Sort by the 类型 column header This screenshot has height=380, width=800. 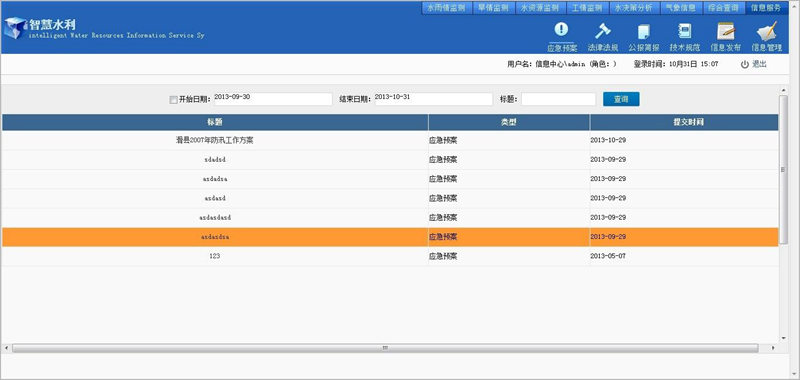[x=509, y=122]
